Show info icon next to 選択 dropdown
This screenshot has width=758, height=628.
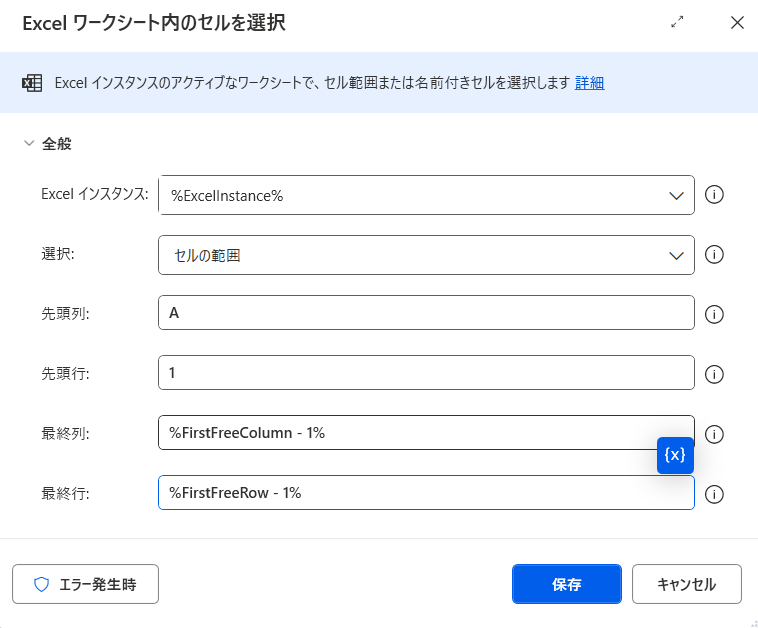tap(714, 254)
